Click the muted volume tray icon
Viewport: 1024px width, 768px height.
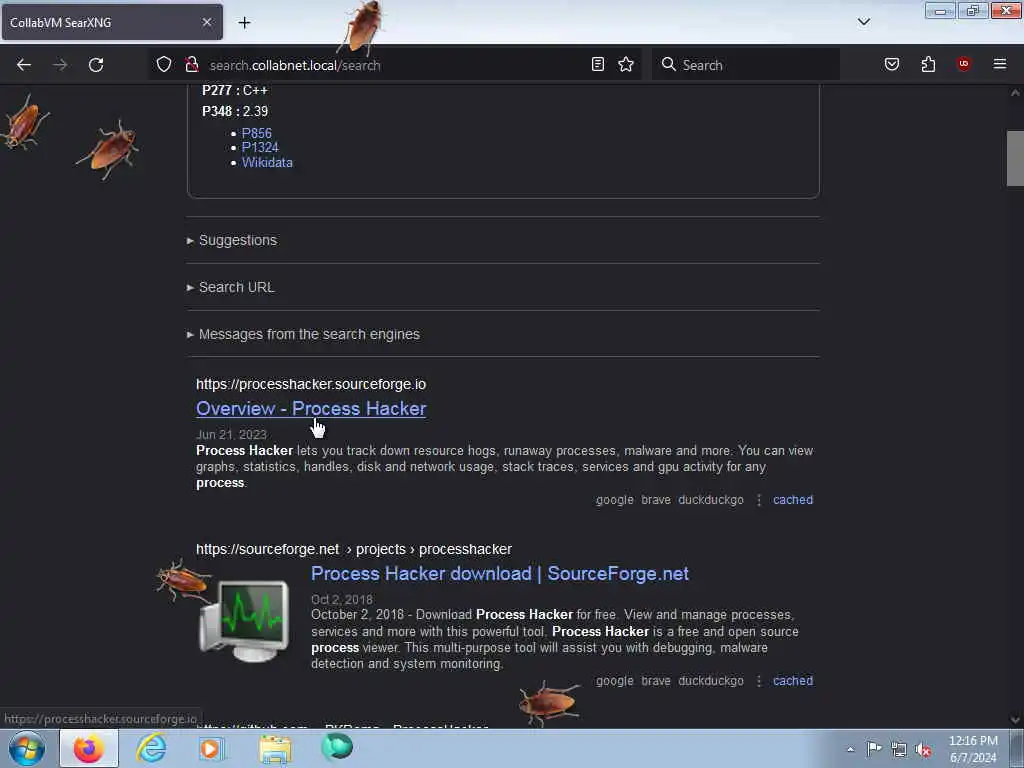923,750
